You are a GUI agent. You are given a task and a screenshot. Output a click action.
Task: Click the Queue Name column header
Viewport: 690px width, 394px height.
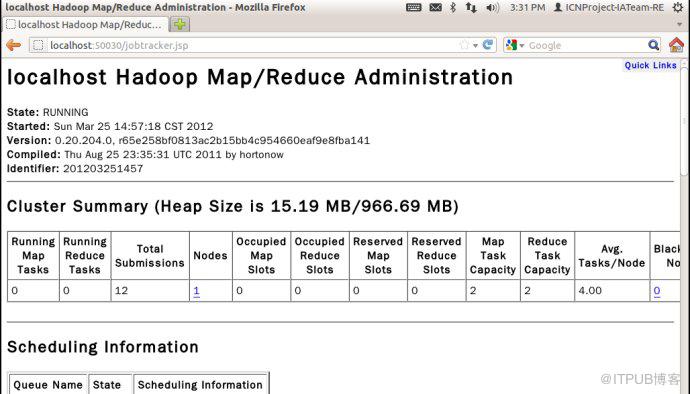(48, 385)
